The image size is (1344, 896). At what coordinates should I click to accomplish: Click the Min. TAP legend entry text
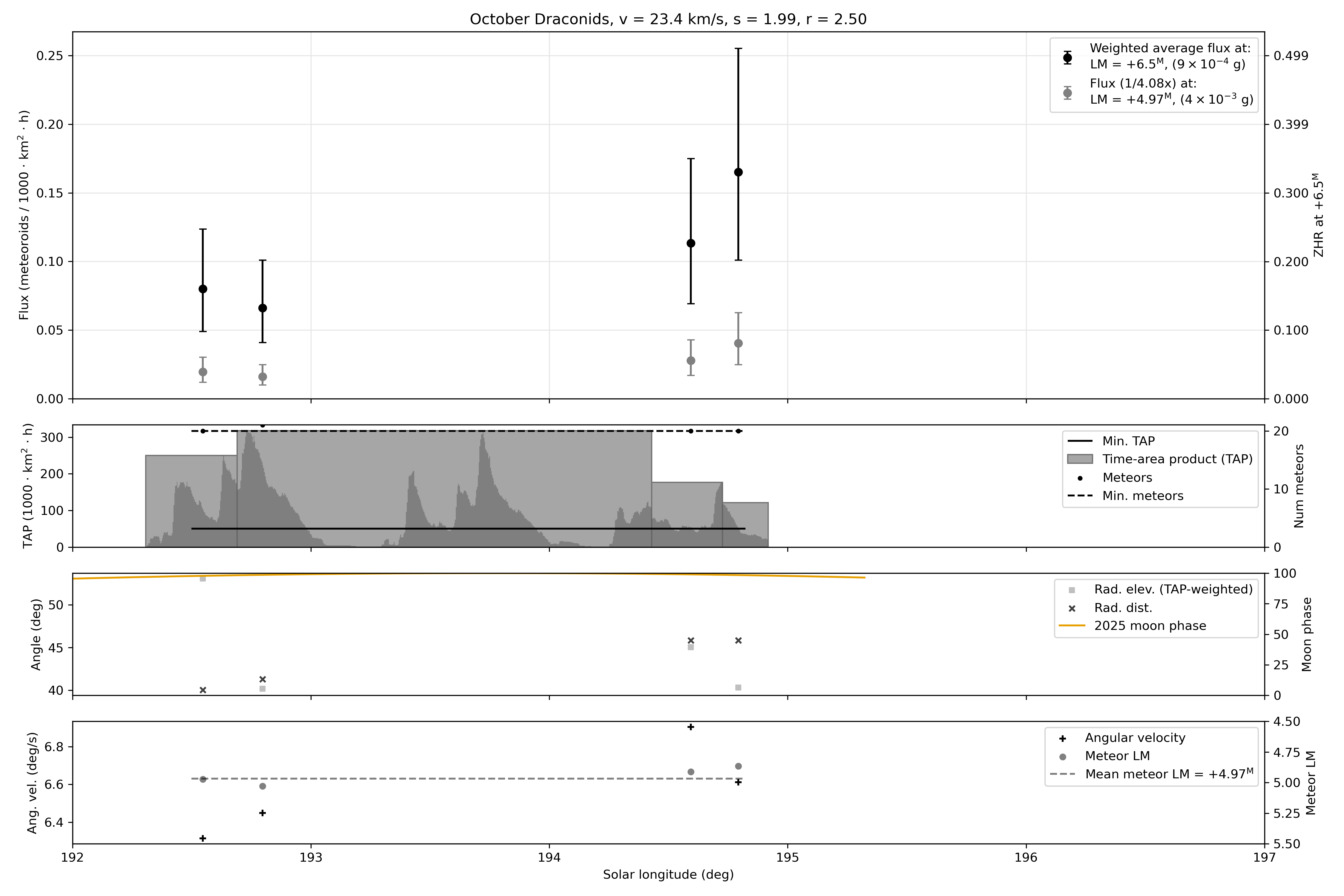coord(1128,441)
